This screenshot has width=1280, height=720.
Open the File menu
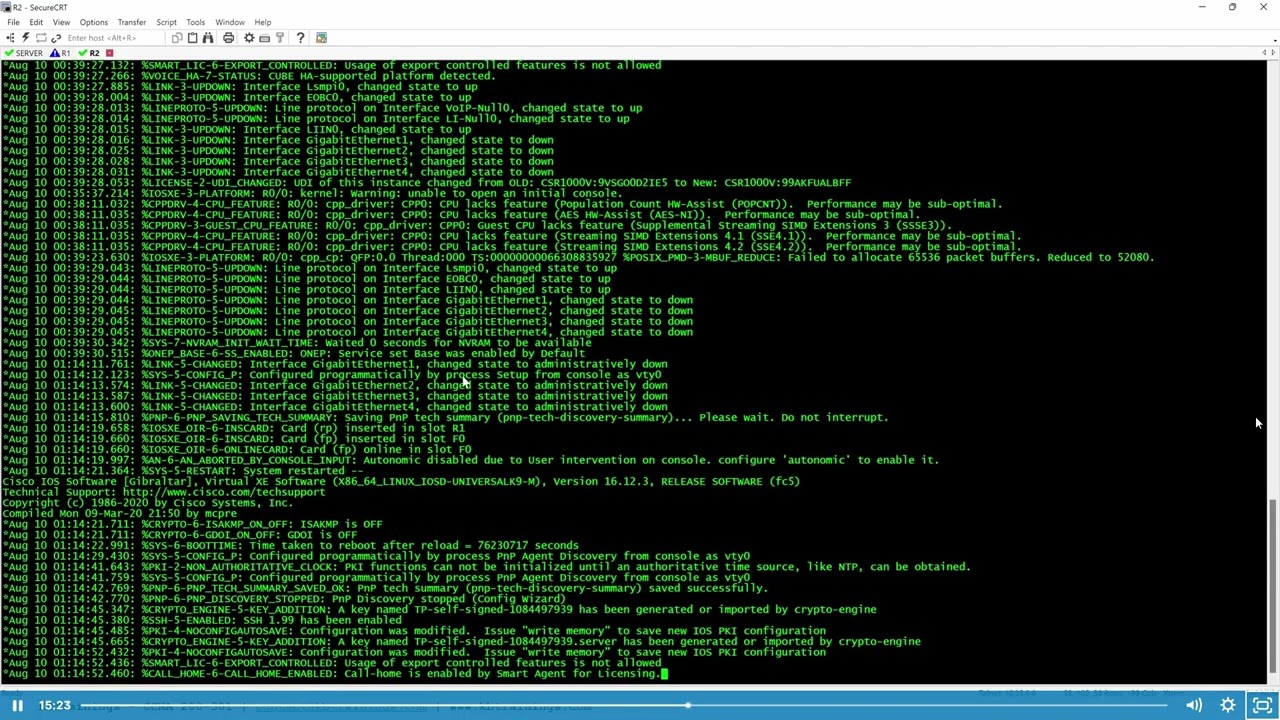tap(13, 22)
